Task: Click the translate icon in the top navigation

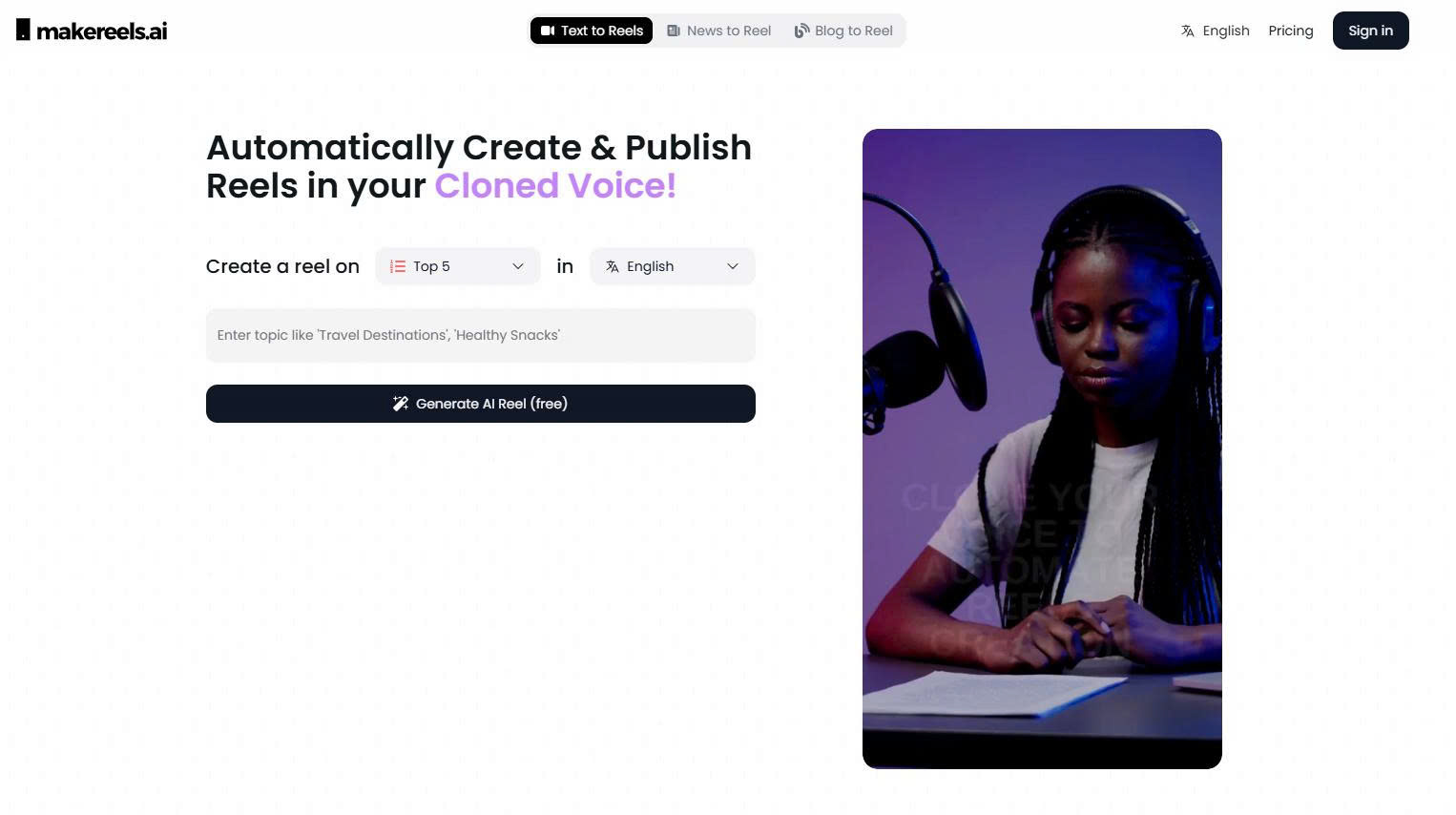Action: coord(1188,31)
